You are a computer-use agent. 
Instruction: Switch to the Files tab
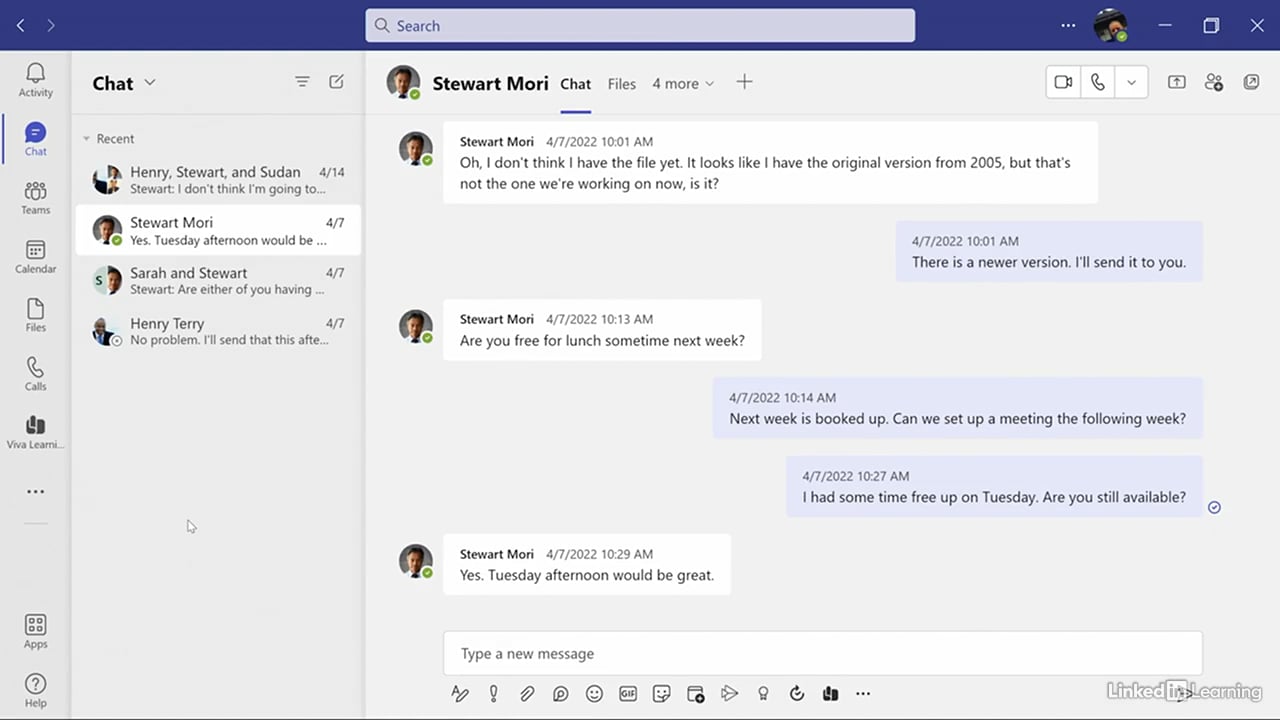click(x=622, y=84)
